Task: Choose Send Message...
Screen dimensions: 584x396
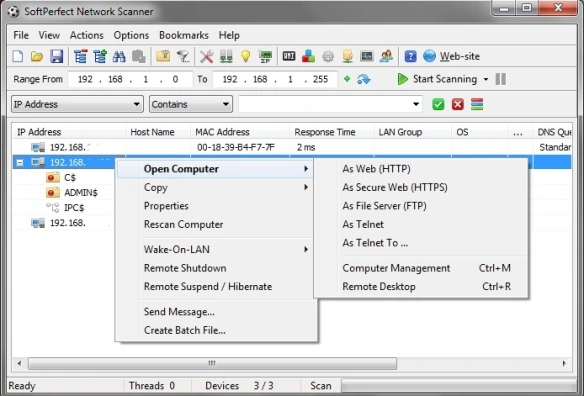Action: (x=215, y=312)
